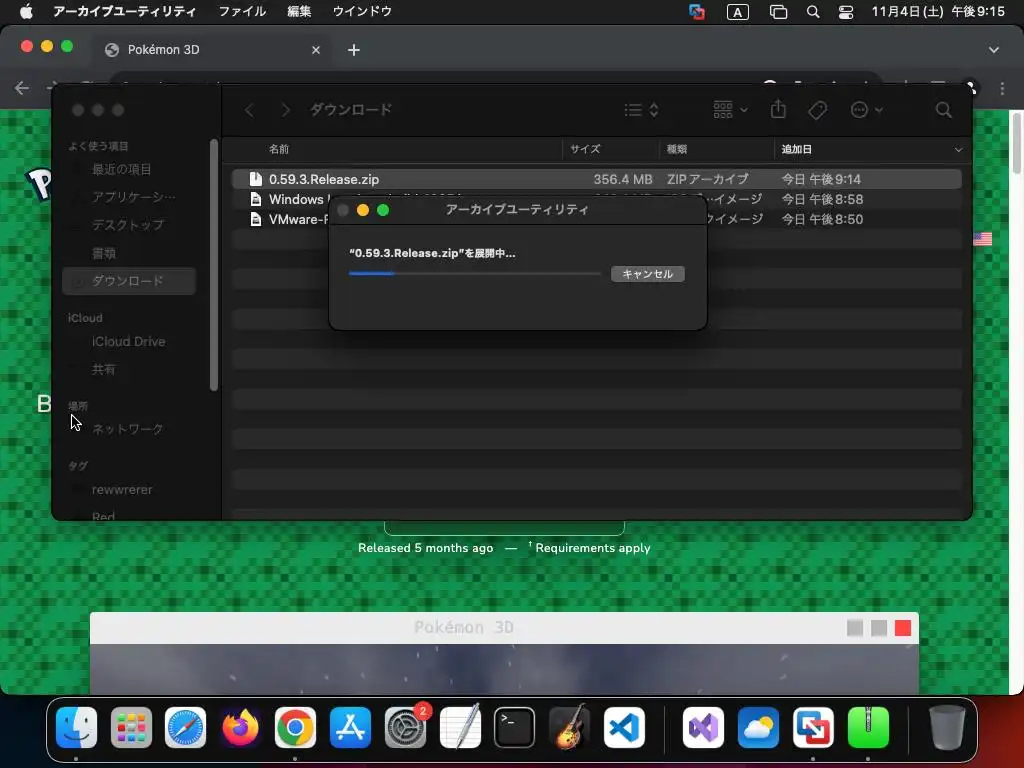Click the VMware Fusion menu bar icon
This screenshot has width=1024, height=768.
tap(697, 12)
